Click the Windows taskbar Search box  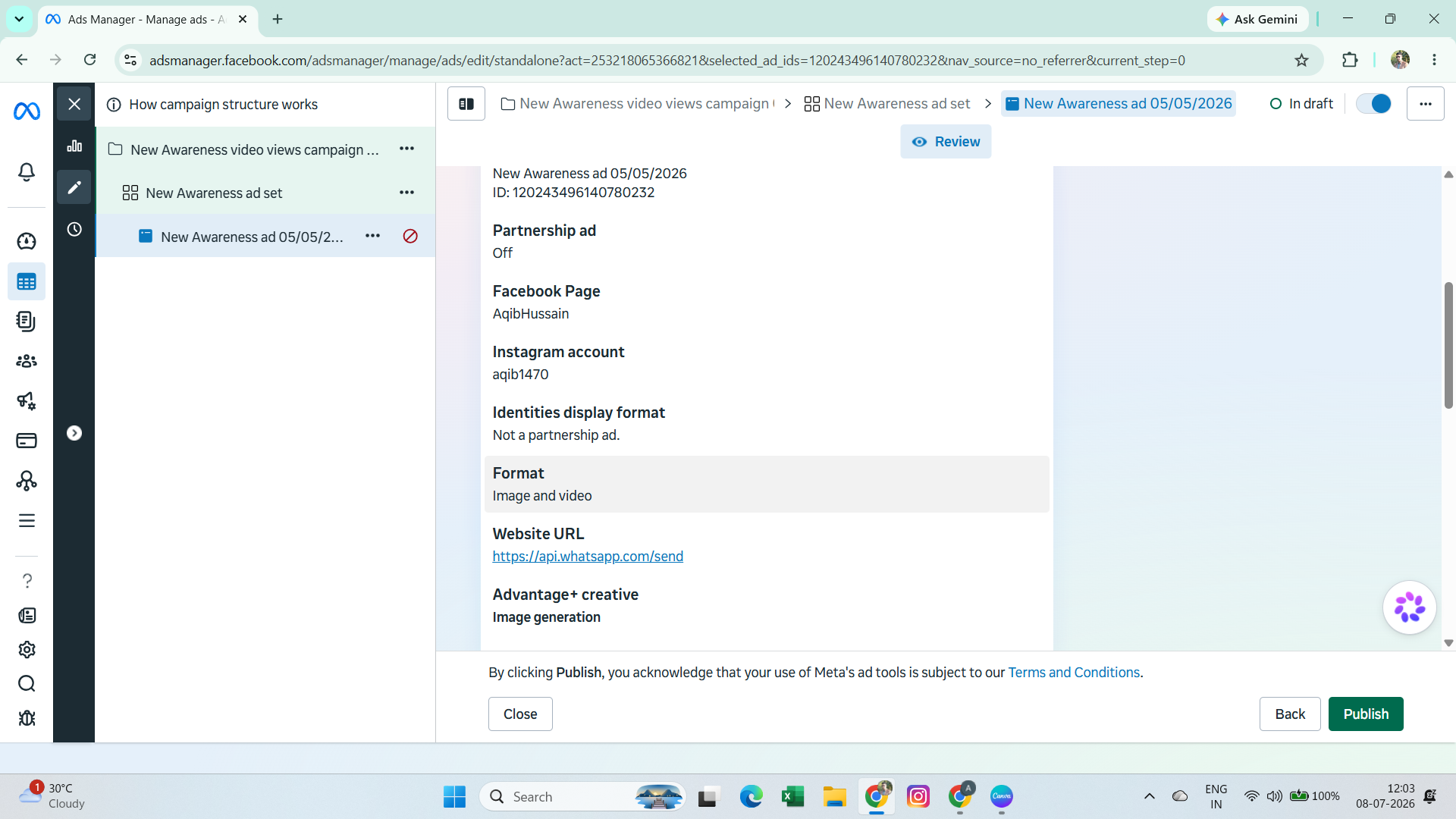pos(582,796)
